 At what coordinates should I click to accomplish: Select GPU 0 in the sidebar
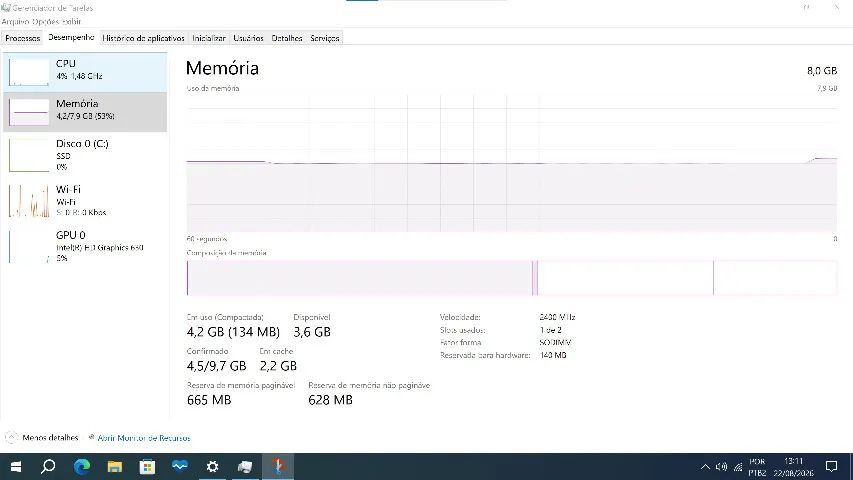coord(85,246)
